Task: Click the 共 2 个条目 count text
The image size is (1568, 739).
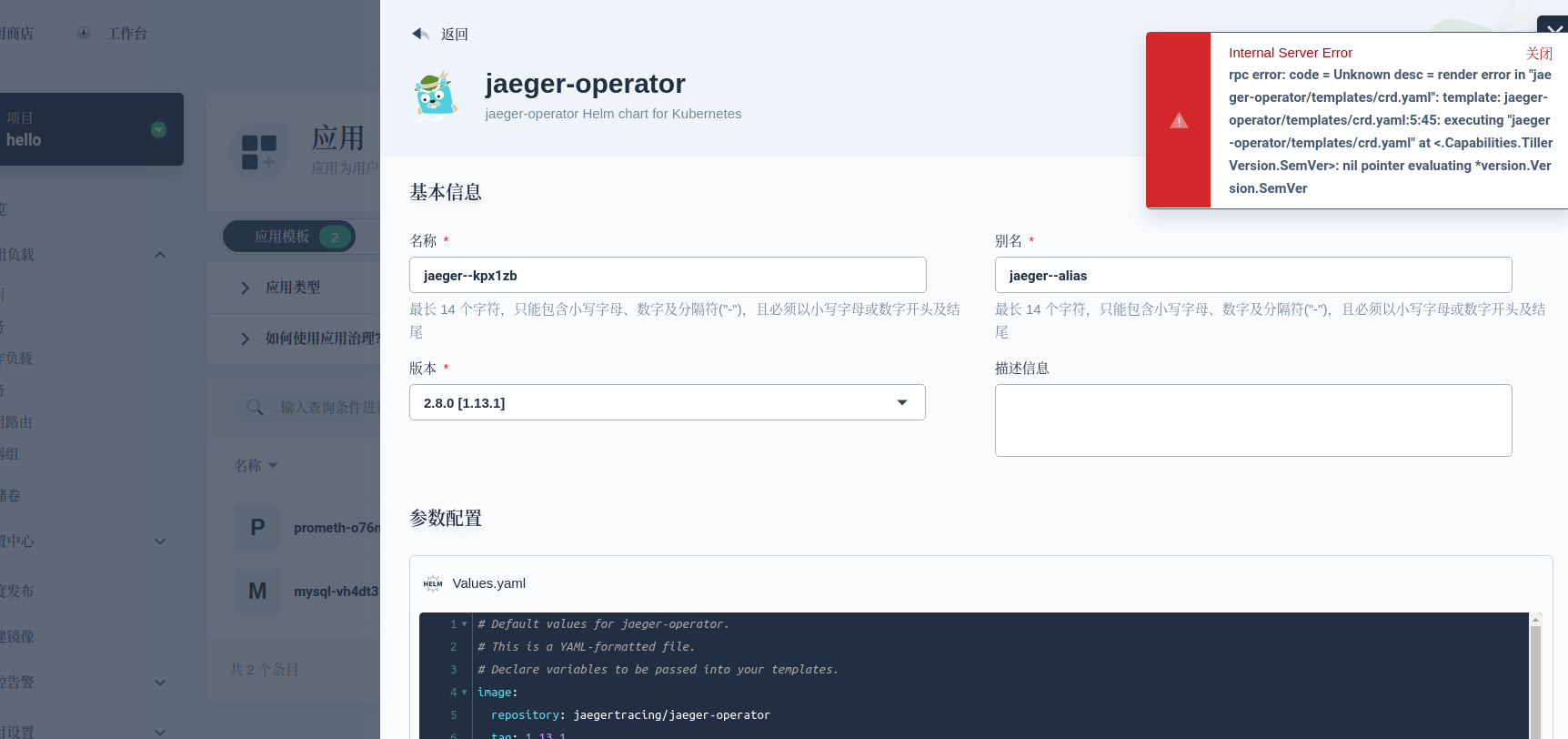Action: (264, 669)
